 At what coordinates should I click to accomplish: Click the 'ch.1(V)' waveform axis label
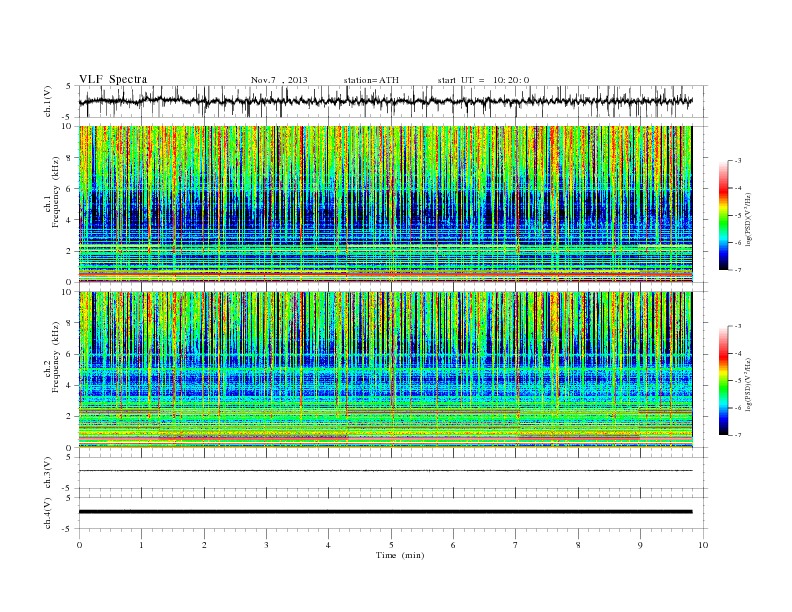click(x=48, y=101)
